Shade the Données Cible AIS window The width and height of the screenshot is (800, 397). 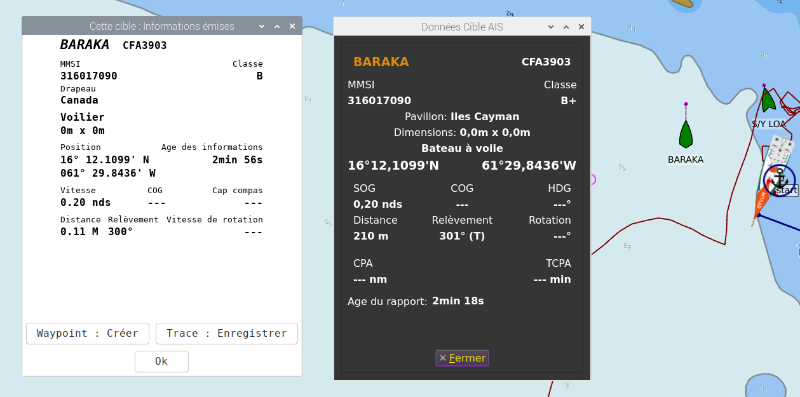point(551,27)
